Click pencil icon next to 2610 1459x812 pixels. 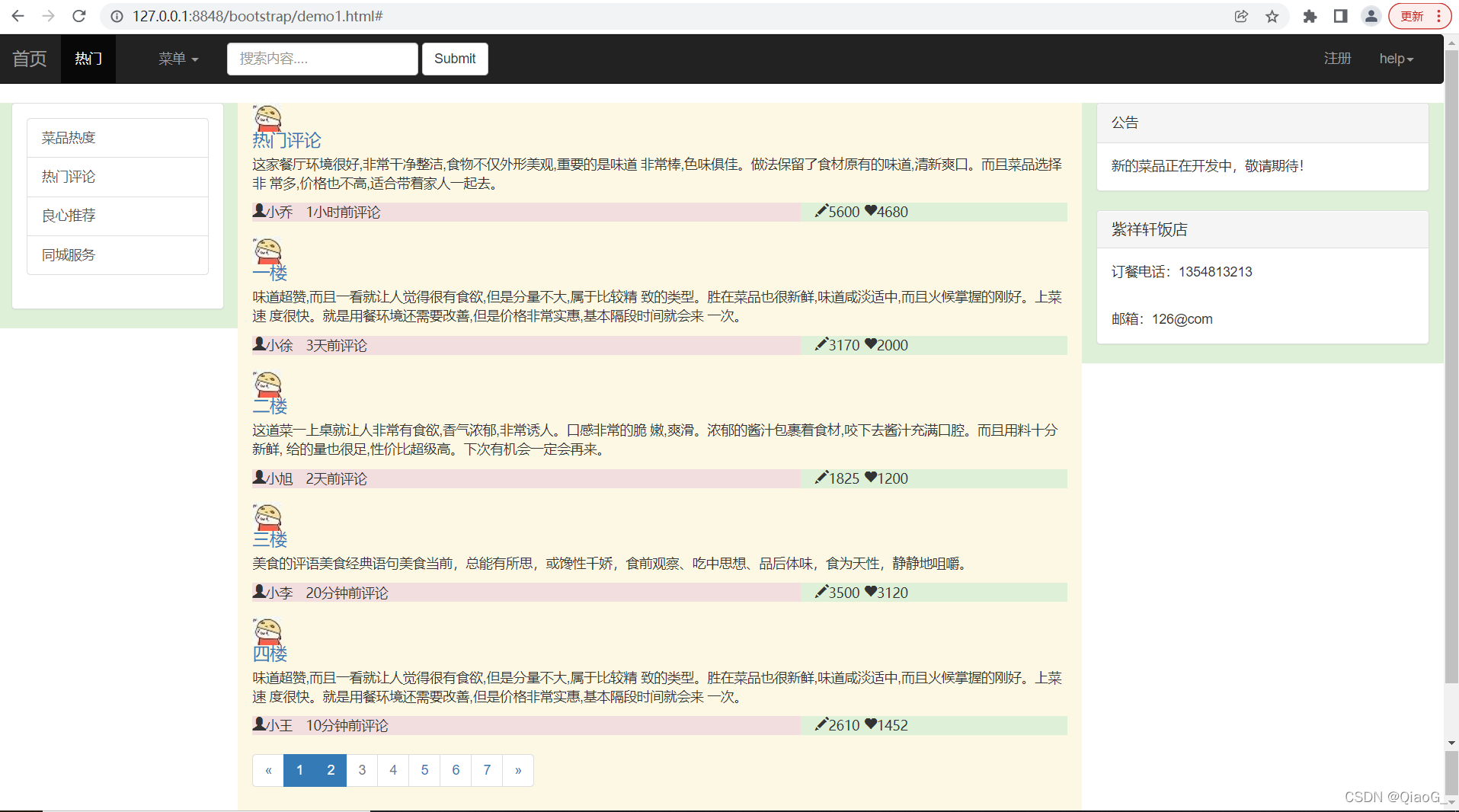(821, 724)
